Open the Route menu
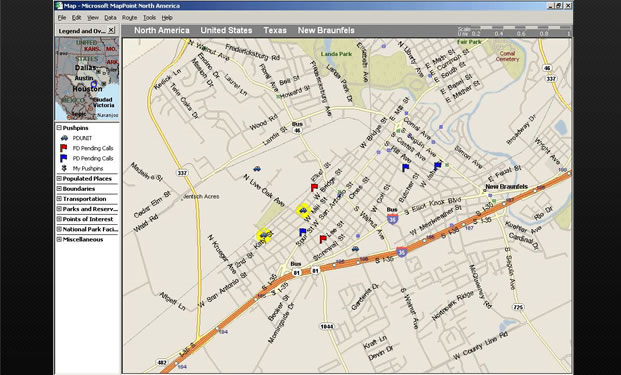This screenshot has width=621, height=375. [130, 18]
